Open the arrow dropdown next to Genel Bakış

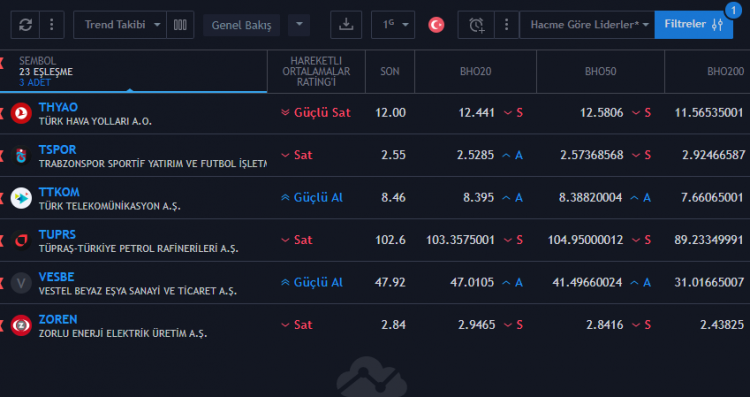click(299, 24)
